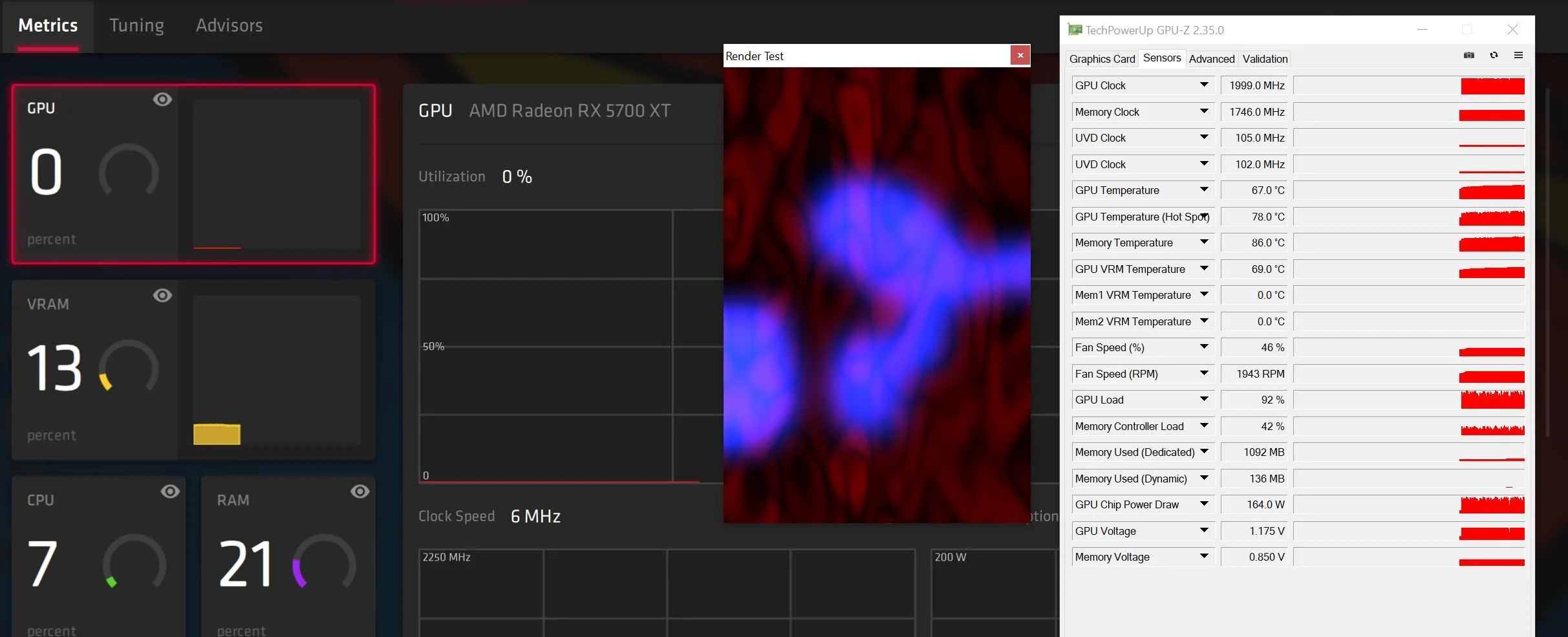This screenshot has width=1568, height=637.
Task: Open the Memory Voltage sensor dropdown
Action: [x=1204, y=556]
